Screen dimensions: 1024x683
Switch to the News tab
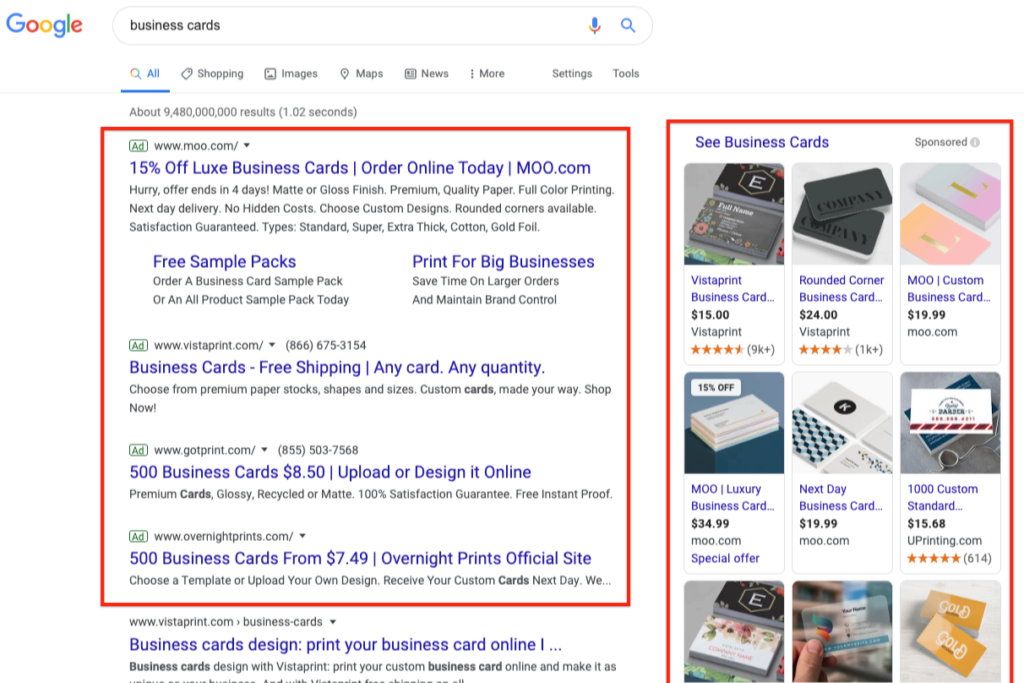pos(426,74)
